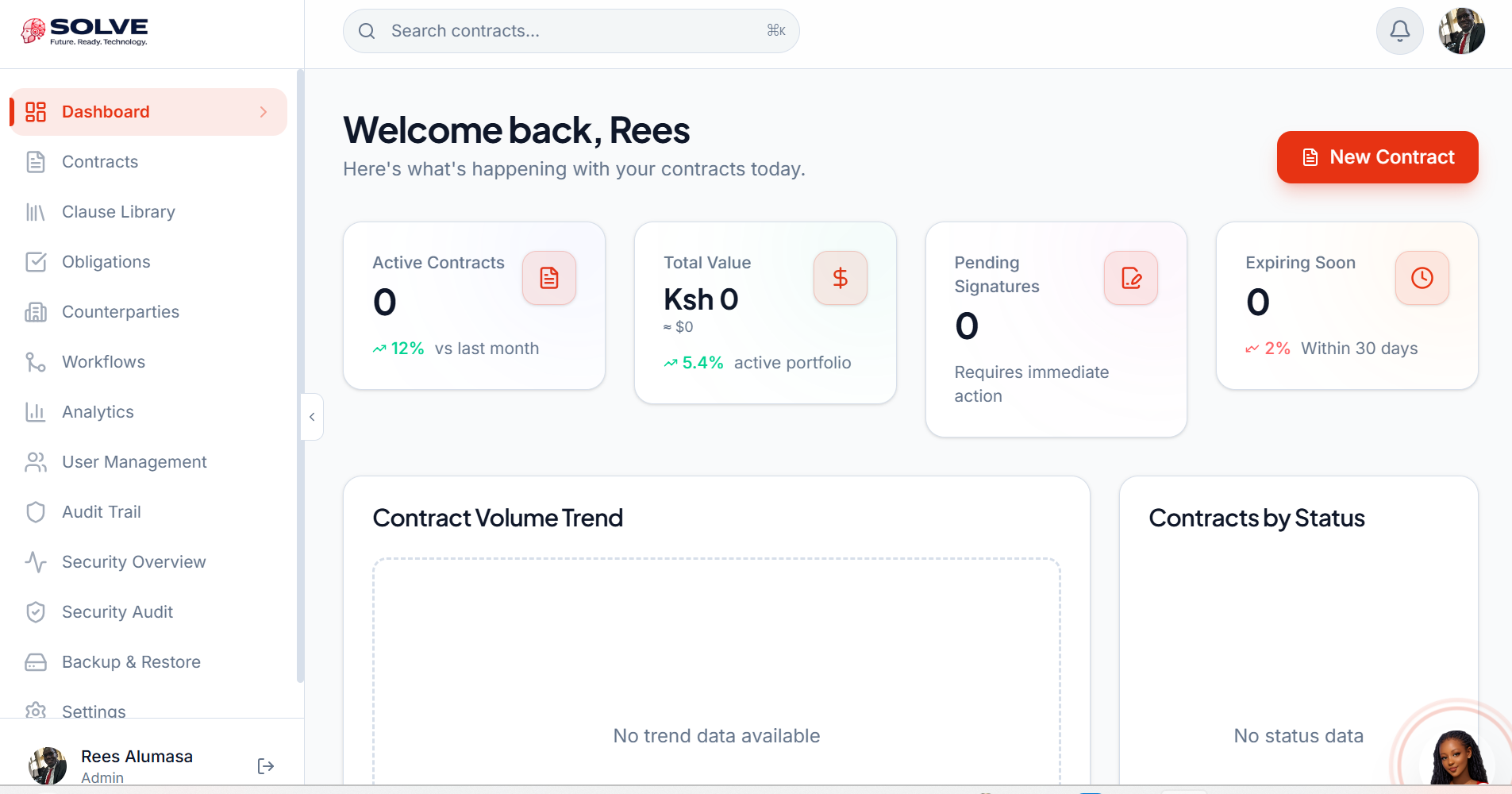The width and height of the screenshot is (1512, 794).
Task: Open the profile avatar menu in header
Action: pyautogui.click(x=1461, y=31)
